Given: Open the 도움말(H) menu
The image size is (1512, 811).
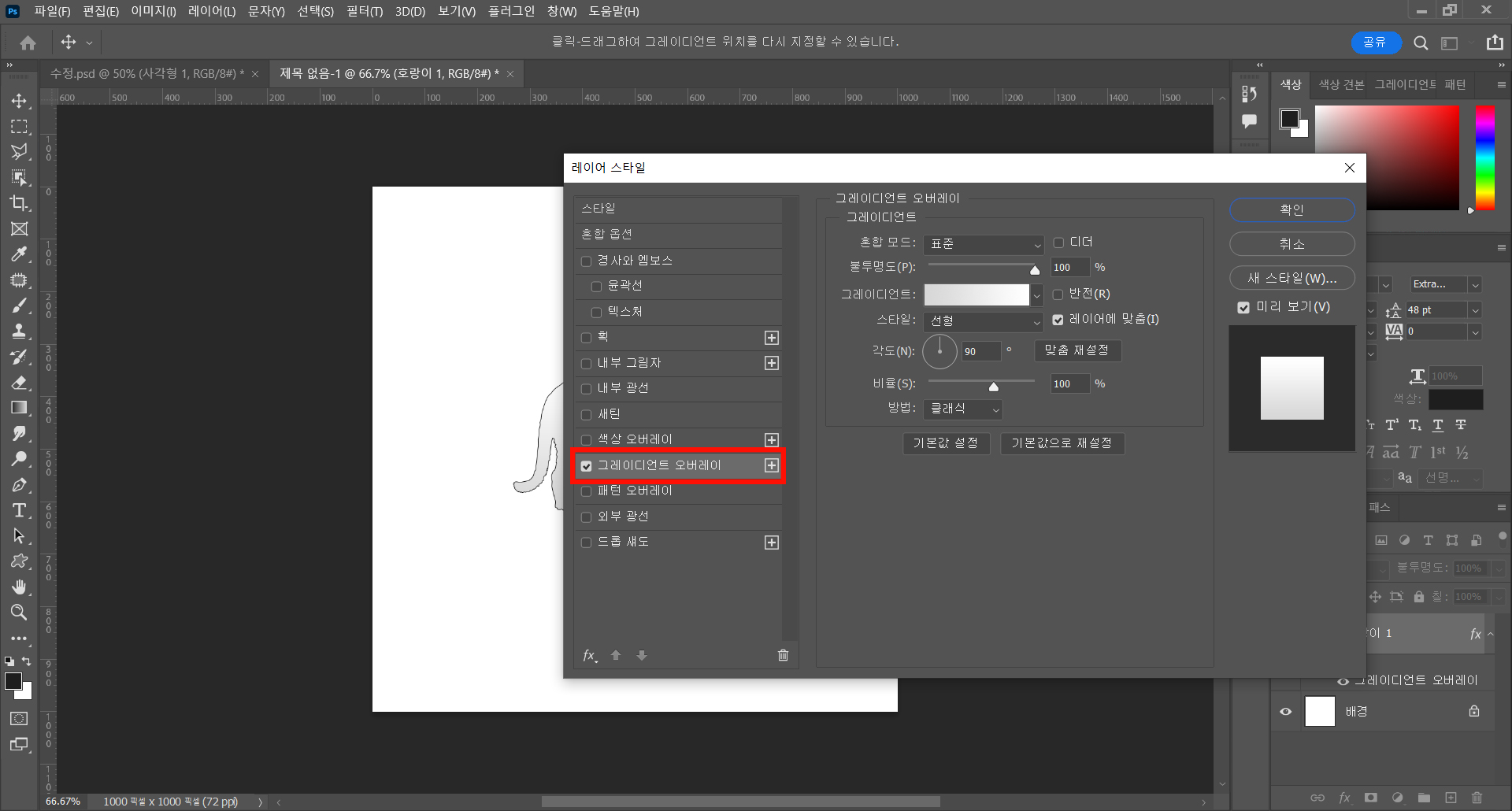Looking at the screenshot, I should [614, 11].
